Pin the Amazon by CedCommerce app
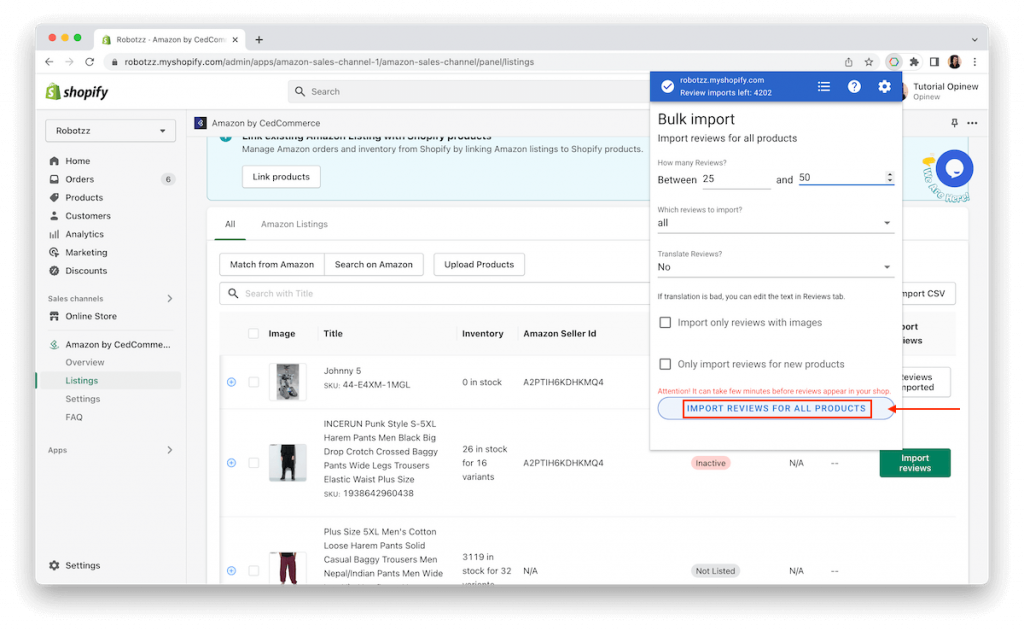 click(954, 123)
